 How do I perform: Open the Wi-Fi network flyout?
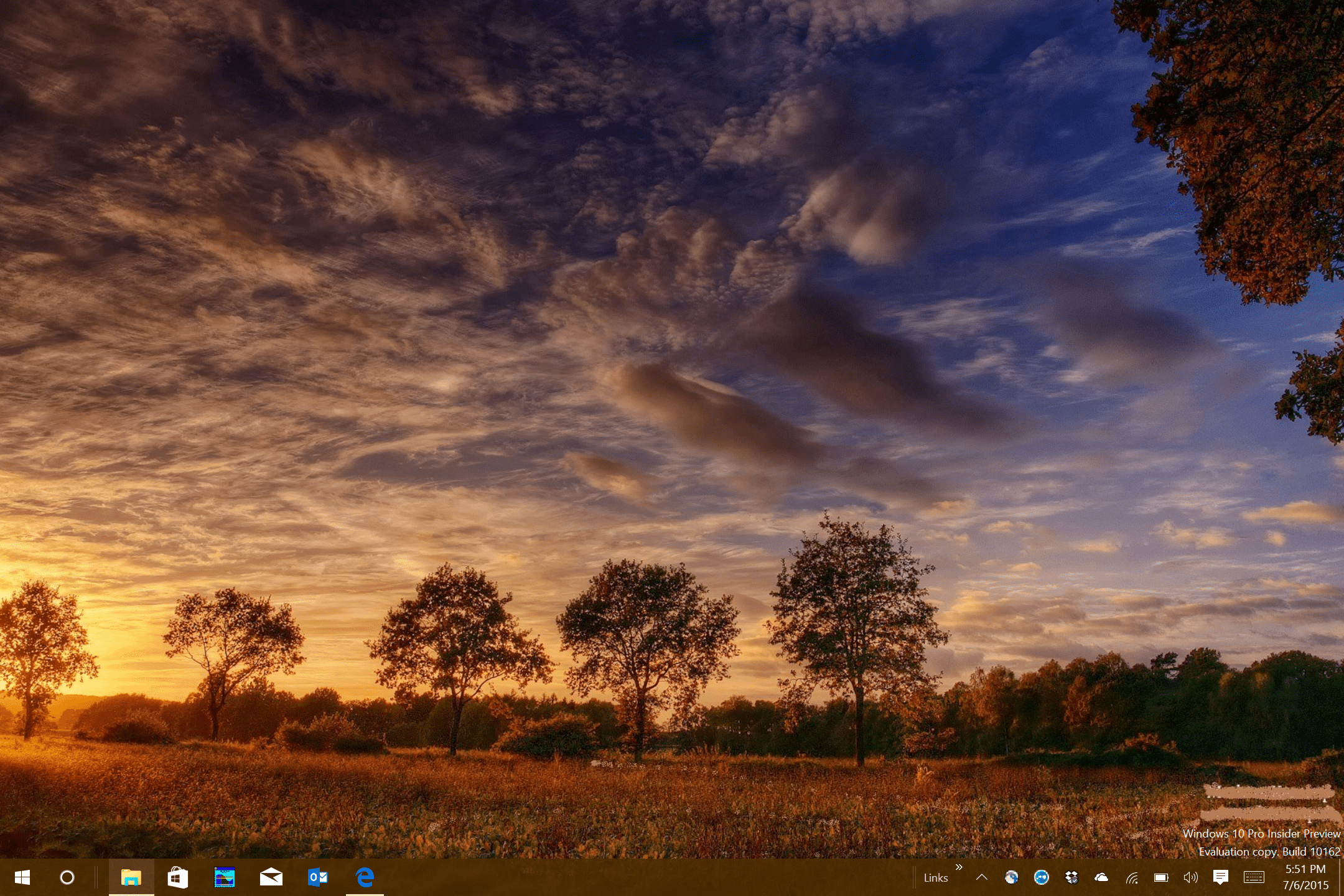[1132, 878]
